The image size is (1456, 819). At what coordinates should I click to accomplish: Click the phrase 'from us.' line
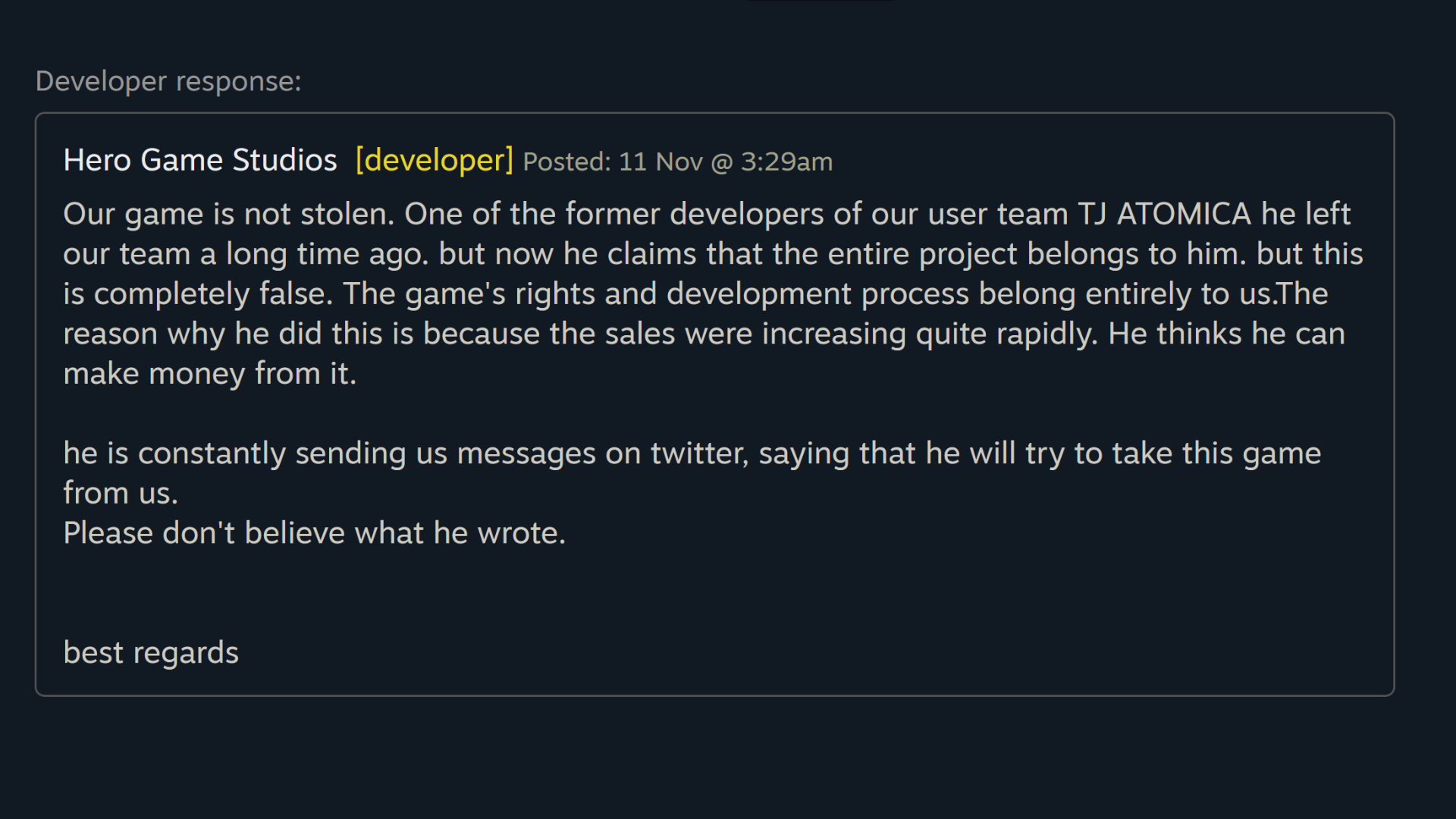(121, 494)
